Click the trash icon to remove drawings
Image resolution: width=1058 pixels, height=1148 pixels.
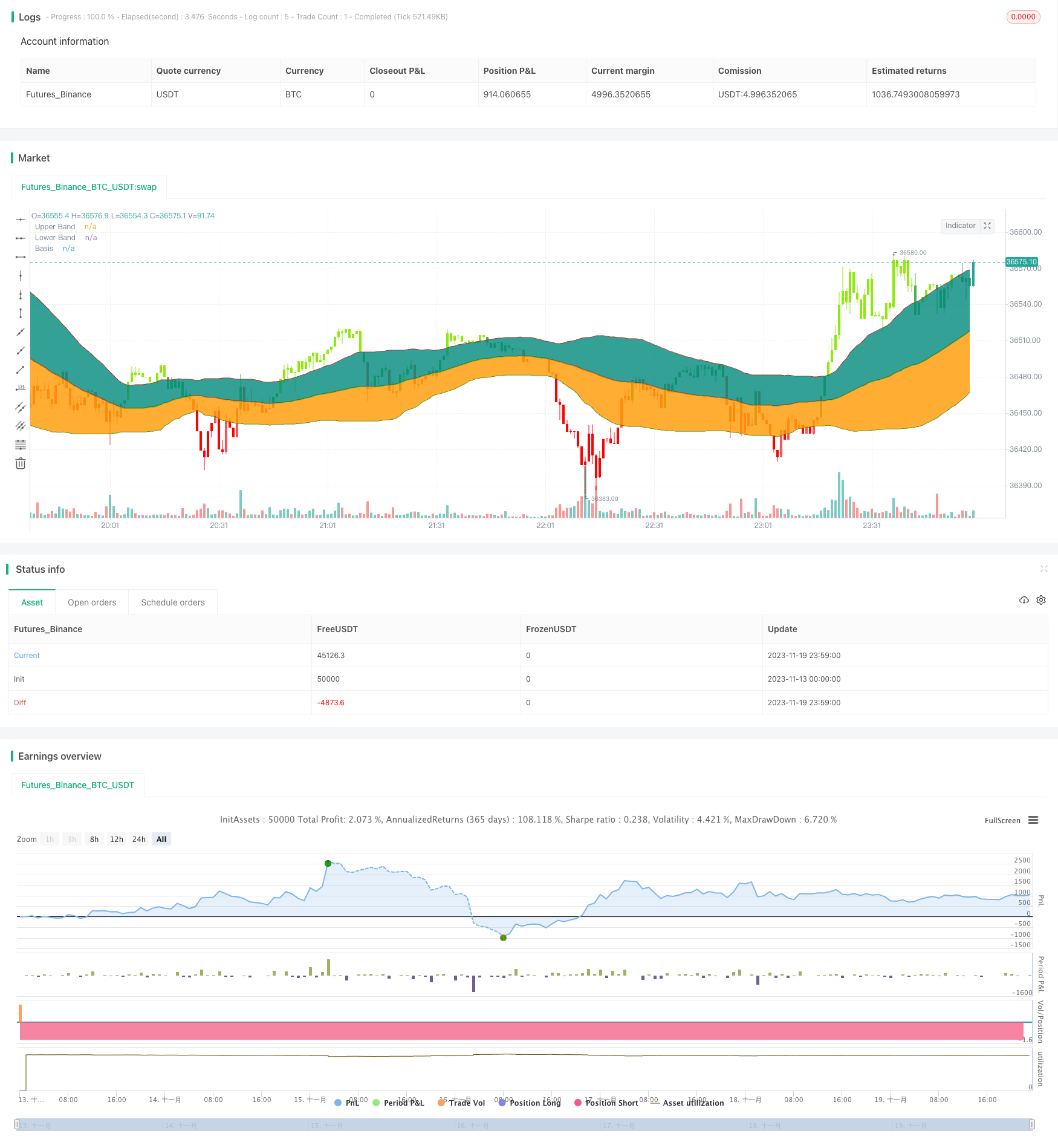[21, 463]
